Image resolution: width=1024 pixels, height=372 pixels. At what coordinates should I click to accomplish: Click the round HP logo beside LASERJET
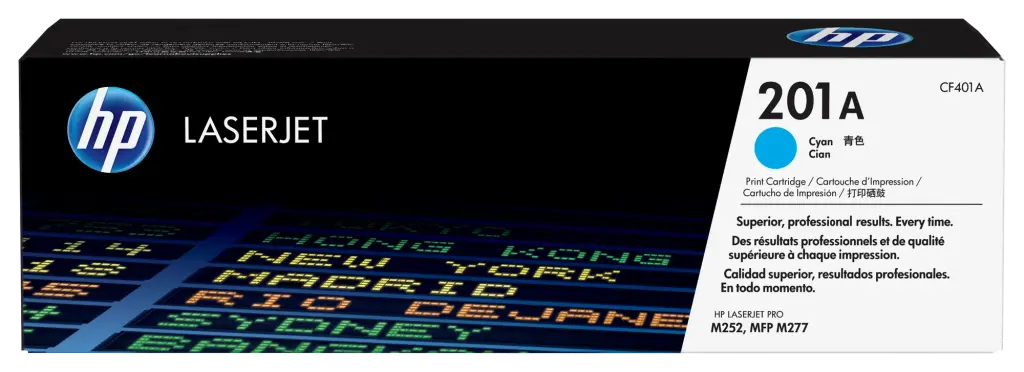point(111,129)
